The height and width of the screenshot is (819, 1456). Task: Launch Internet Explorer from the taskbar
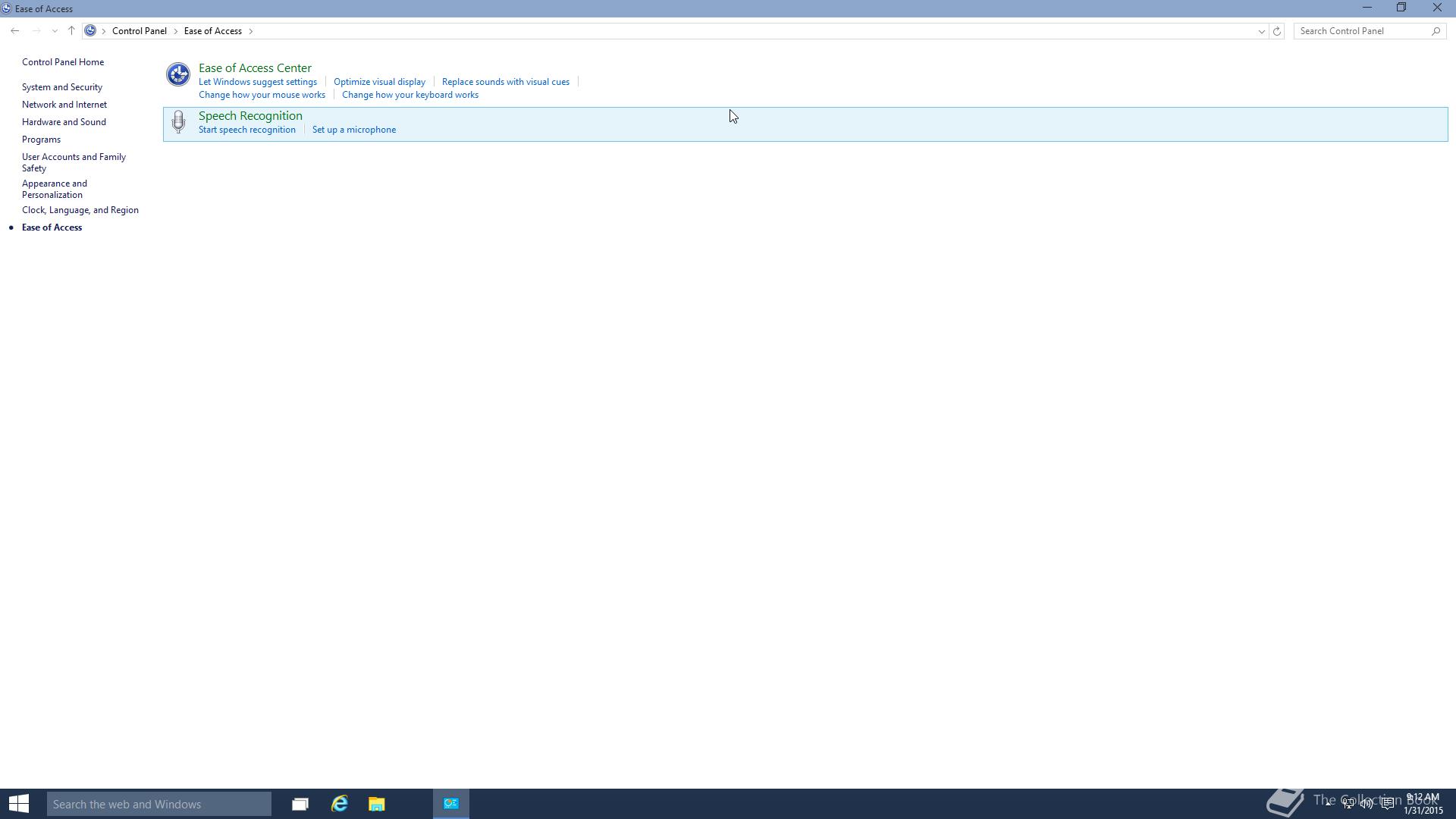pyautogui.click(x=339, y=804)
